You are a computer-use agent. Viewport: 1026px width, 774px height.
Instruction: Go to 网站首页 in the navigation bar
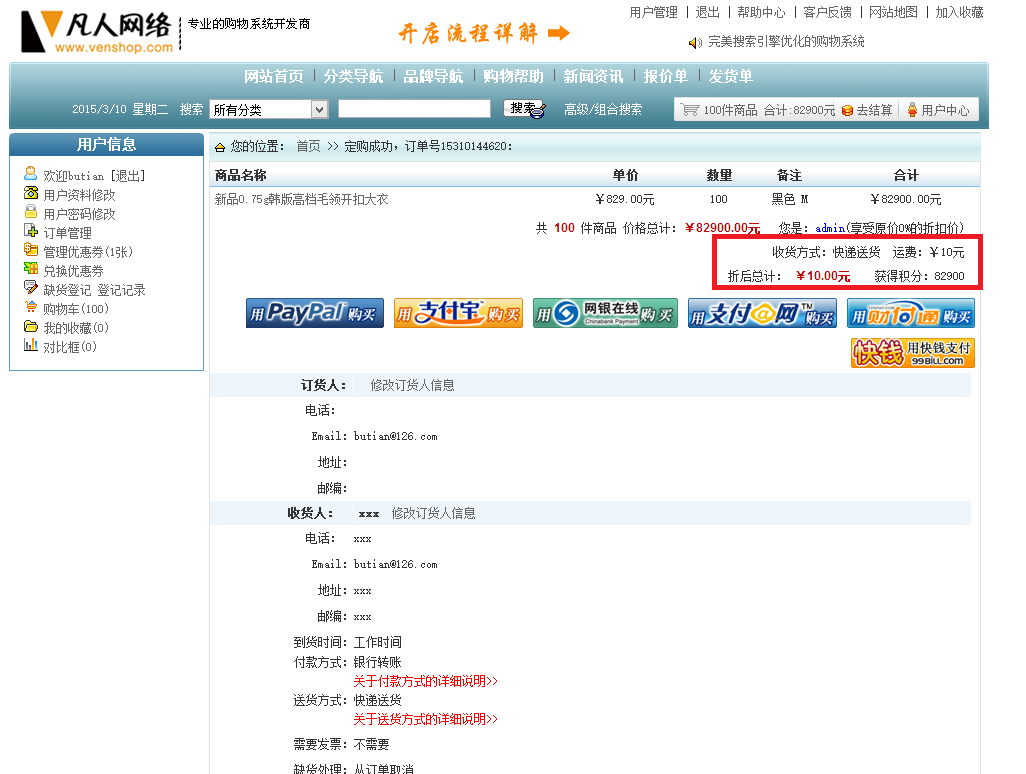point(274,77)
